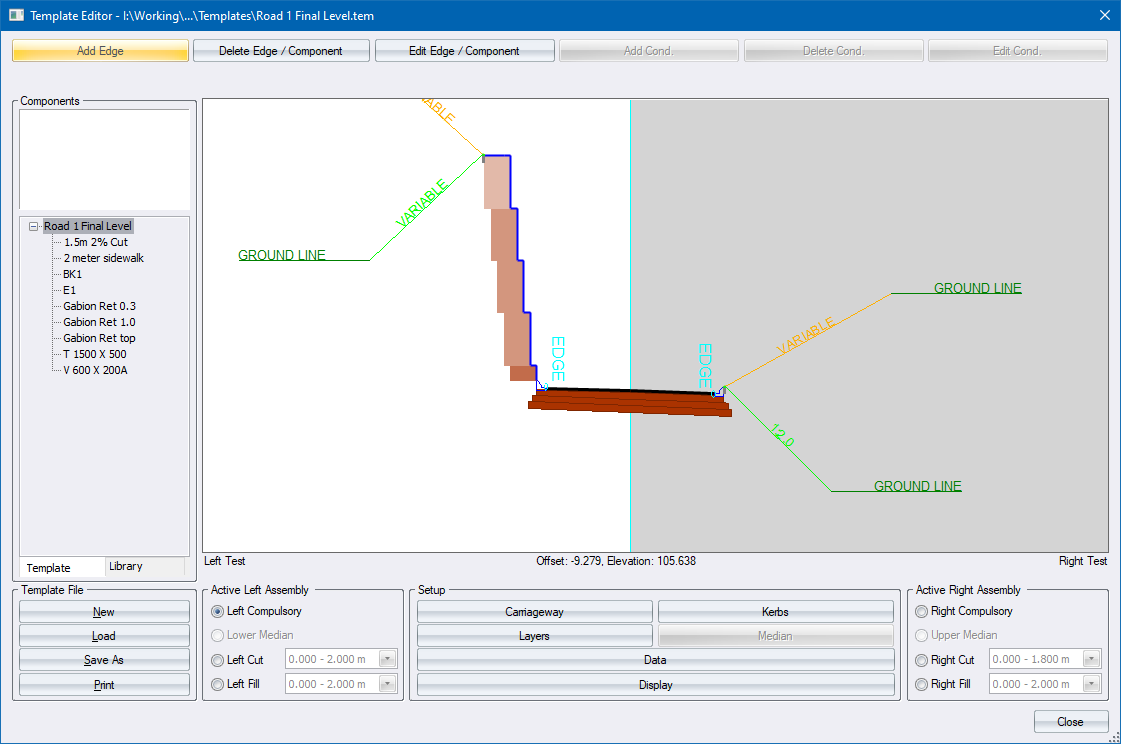Click the Template Editor title bar icon
This screenshot has width=1121, height=744.
[16, 15]
